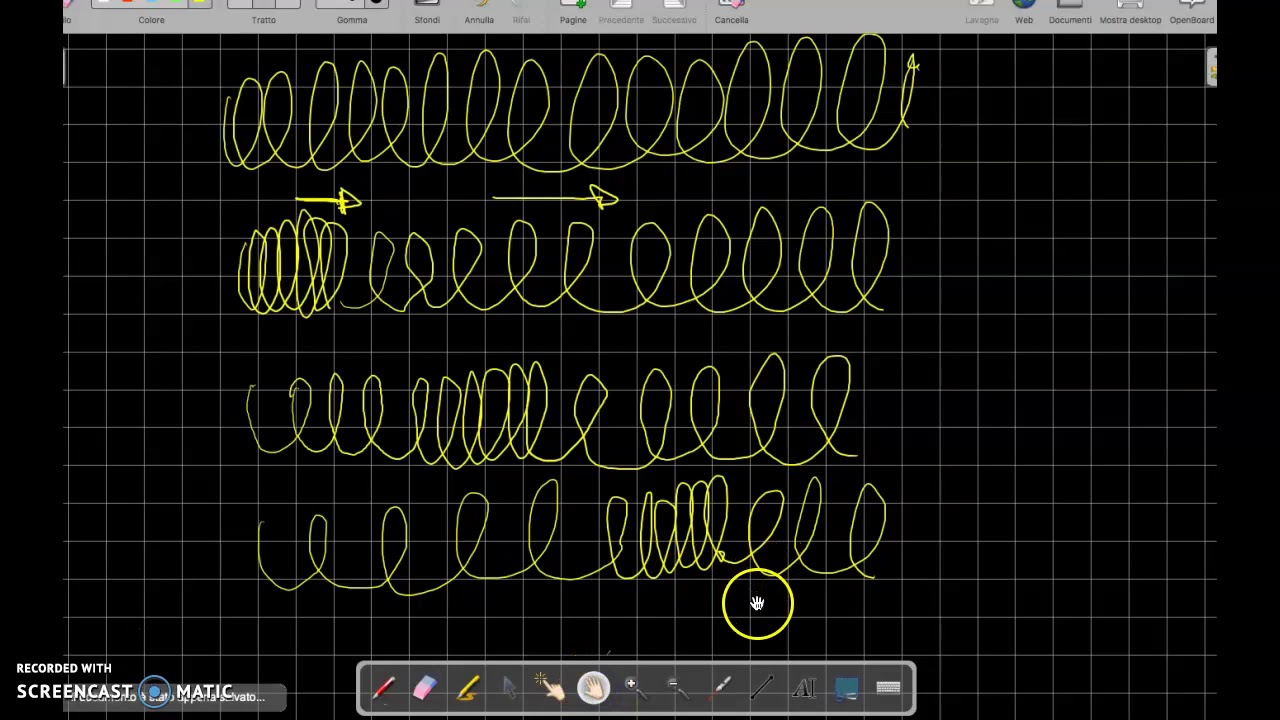Select the text tool

(804, 688)
